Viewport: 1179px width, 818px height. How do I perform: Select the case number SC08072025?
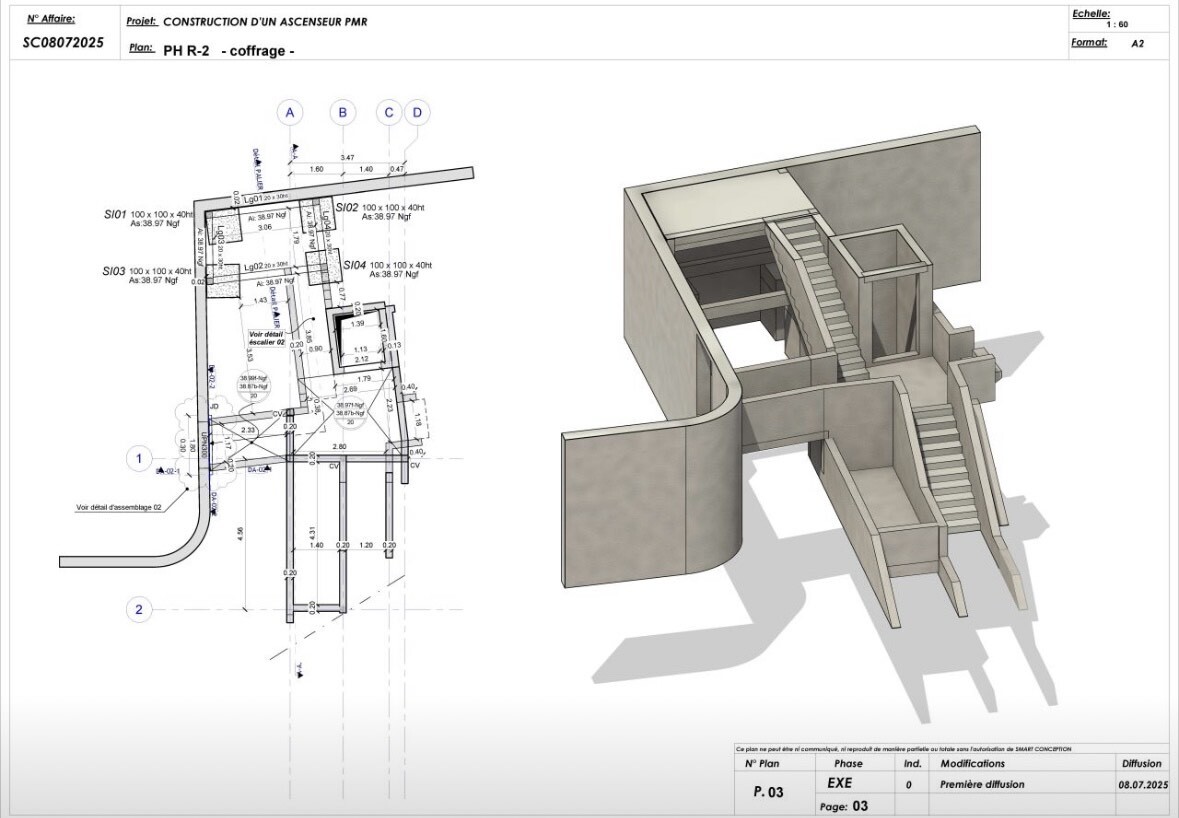pos(63,43)
